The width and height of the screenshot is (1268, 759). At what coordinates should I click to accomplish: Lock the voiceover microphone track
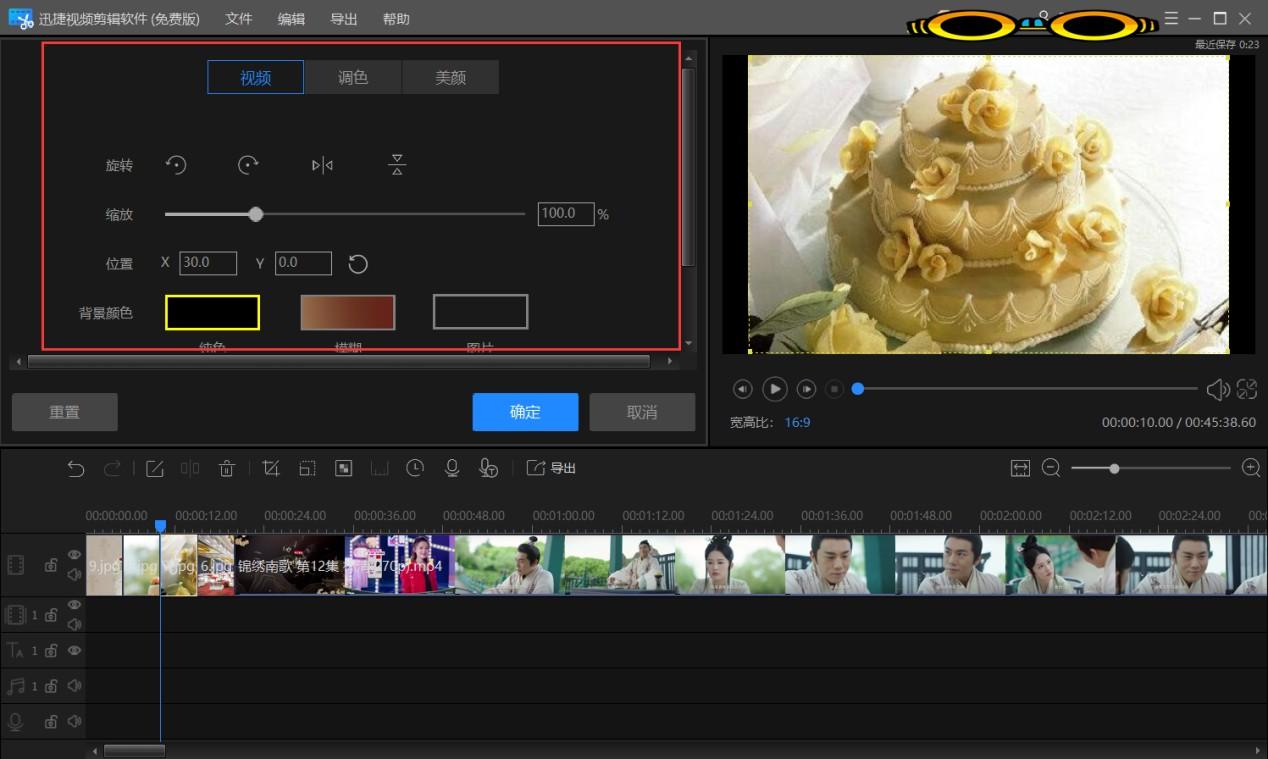(x=51, y=721)
